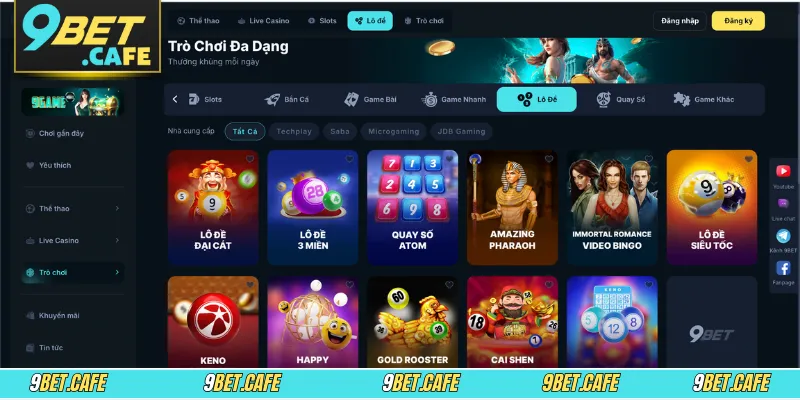Filter providers by Microgaming
The width and height of the screenshot is (800, 400).
(x=393, y=131)
